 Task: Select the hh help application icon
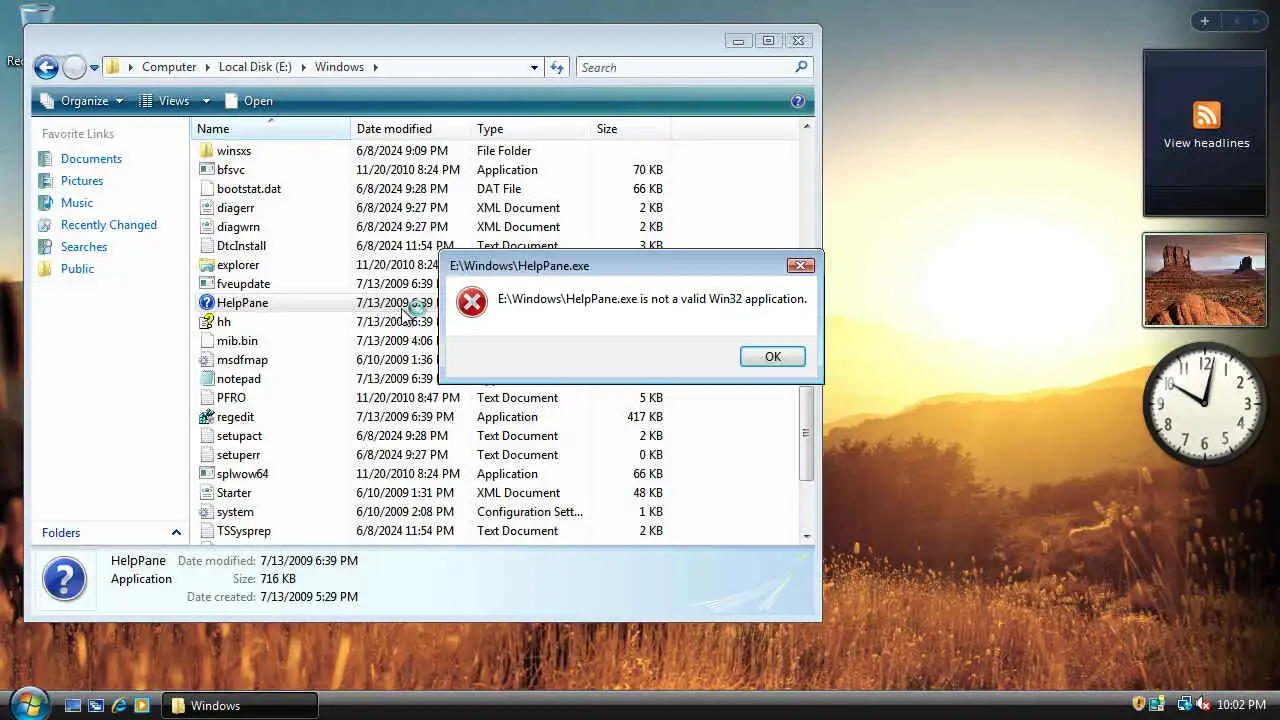[207, 322]
